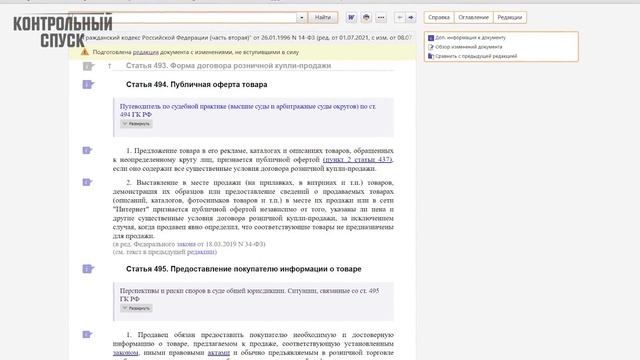Click the note icon beside Статья 493
Screen dimensions: 640x360
coord(88,66)
